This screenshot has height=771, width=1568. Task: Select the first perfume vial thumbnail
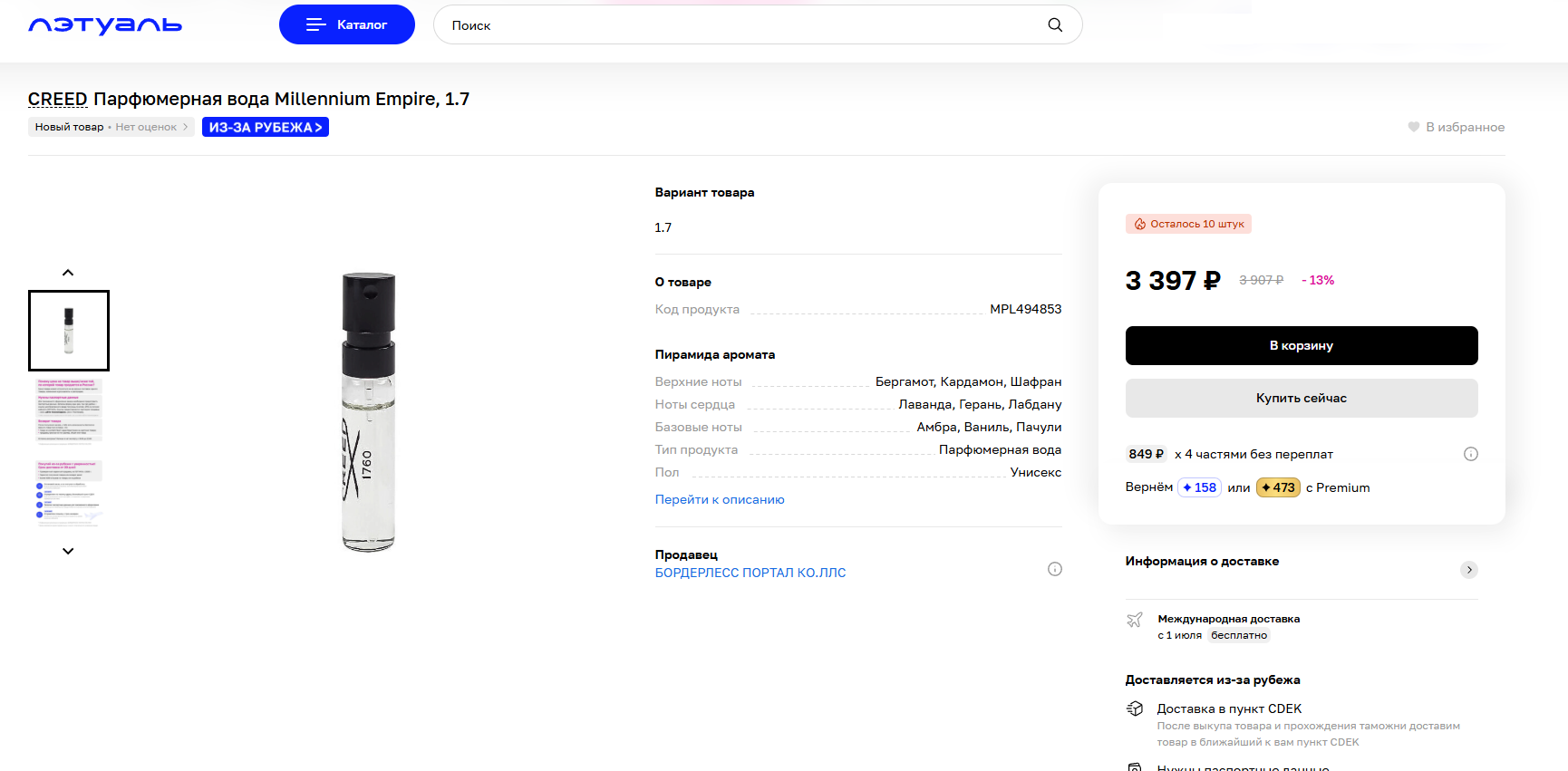tap(69, 331)
